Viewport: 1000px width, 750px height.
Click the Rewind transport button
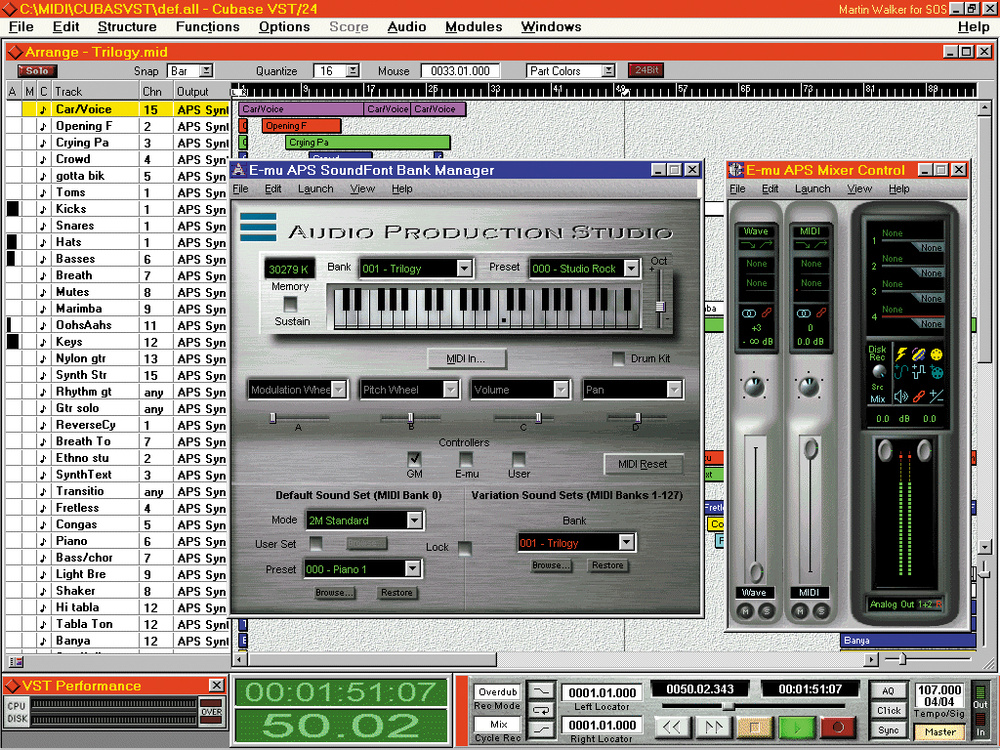pos(673,726)
